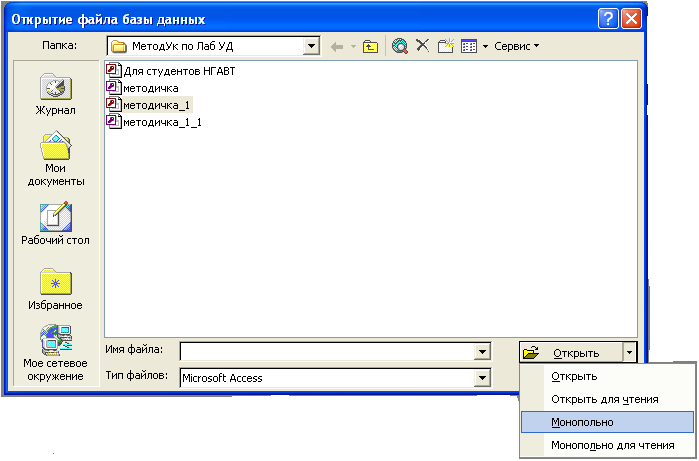Expand the Имя файла dropdown arrow
Image resolution: width=699 pixels, height=461 pixels.
click(482, 352)
